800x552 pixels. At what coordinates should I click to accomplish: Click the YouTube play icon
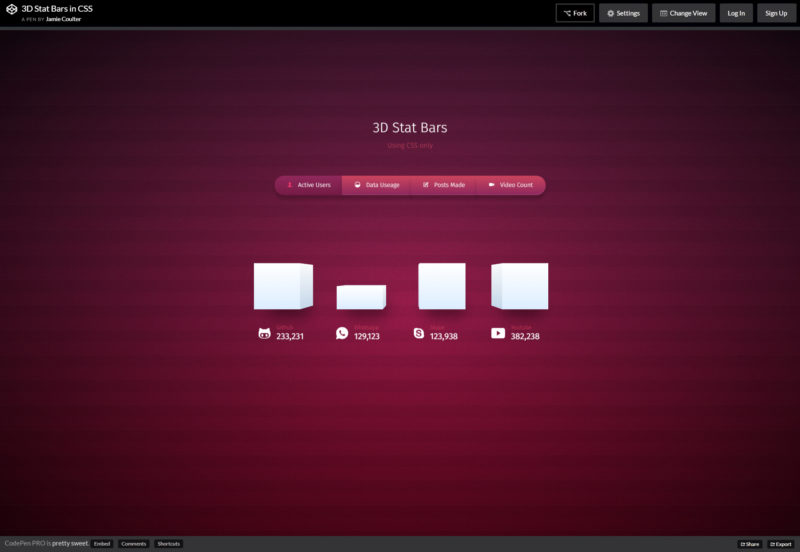[498, 333]
